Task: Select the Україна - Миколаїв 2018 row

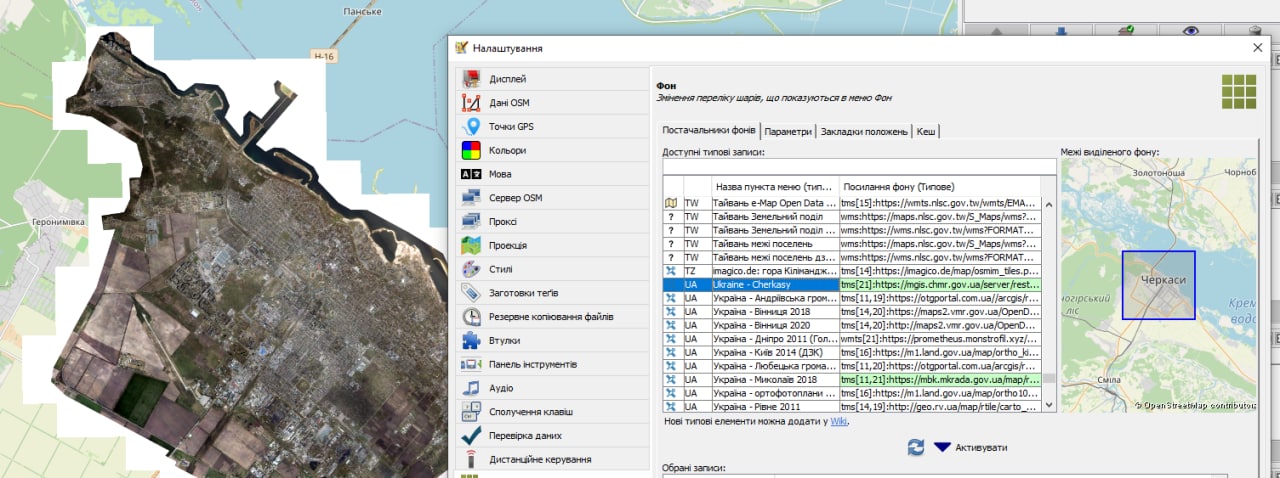Action: (852, 380)
